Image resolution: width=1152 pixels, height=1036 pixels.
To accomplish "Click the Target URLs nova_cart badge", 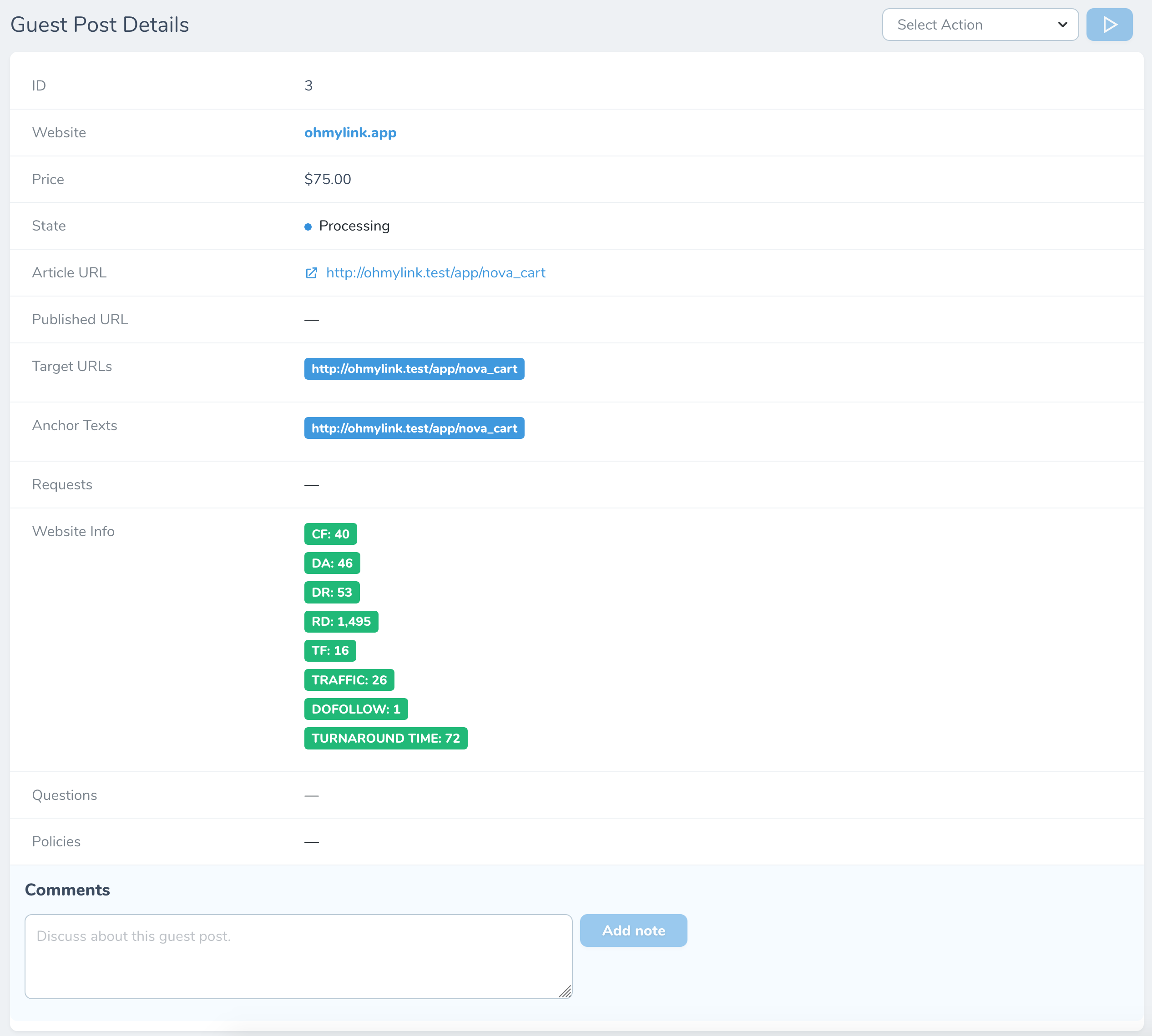I will coord(414,369).
